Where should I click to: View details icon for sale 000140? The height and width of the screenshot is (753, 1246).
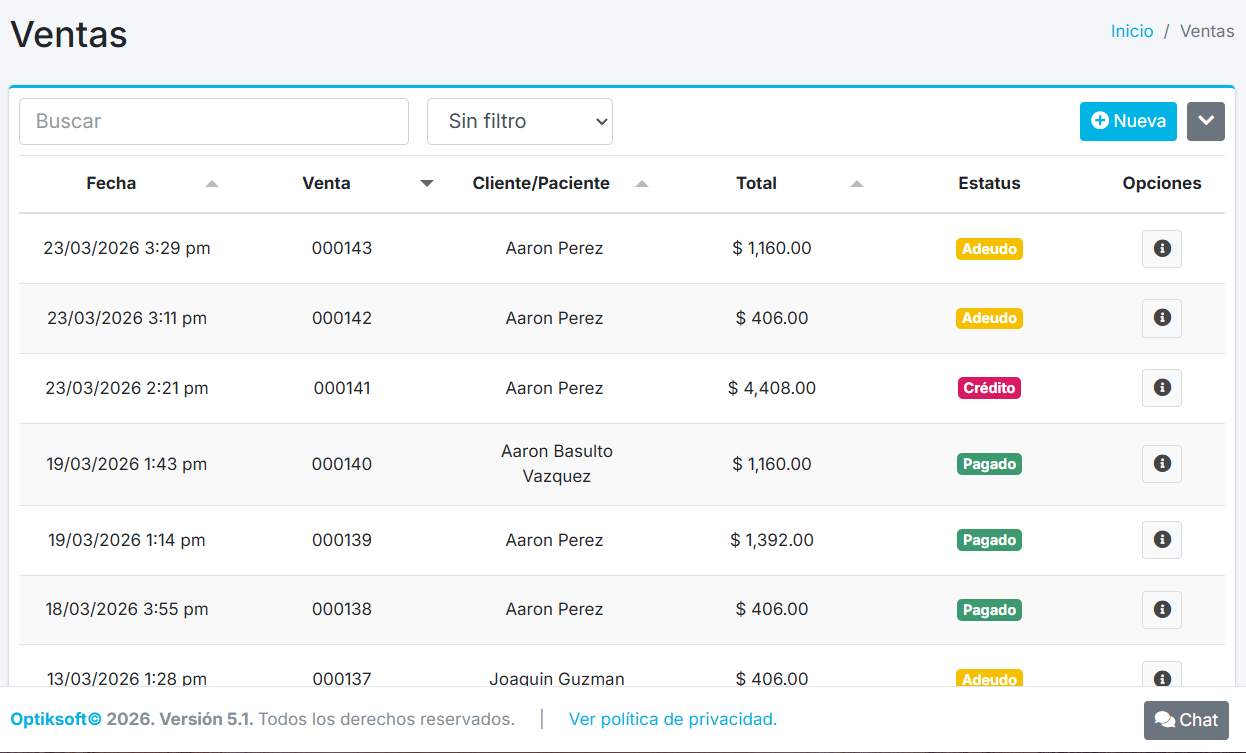click(1161, 464)
